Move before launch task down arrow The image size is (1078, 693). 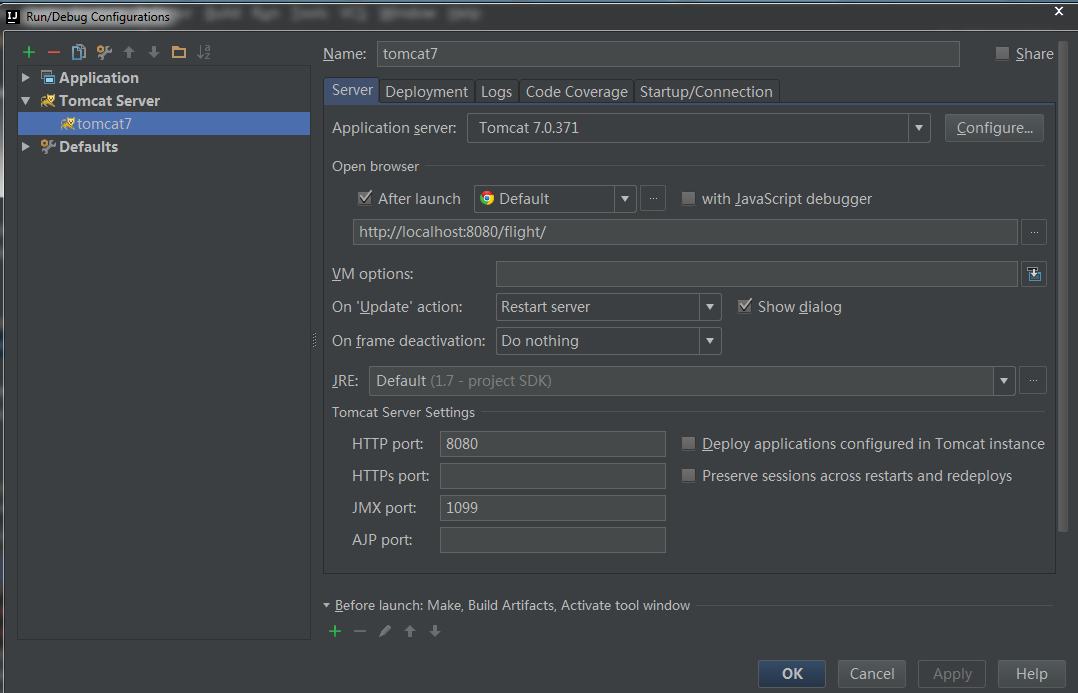point(434,631)
